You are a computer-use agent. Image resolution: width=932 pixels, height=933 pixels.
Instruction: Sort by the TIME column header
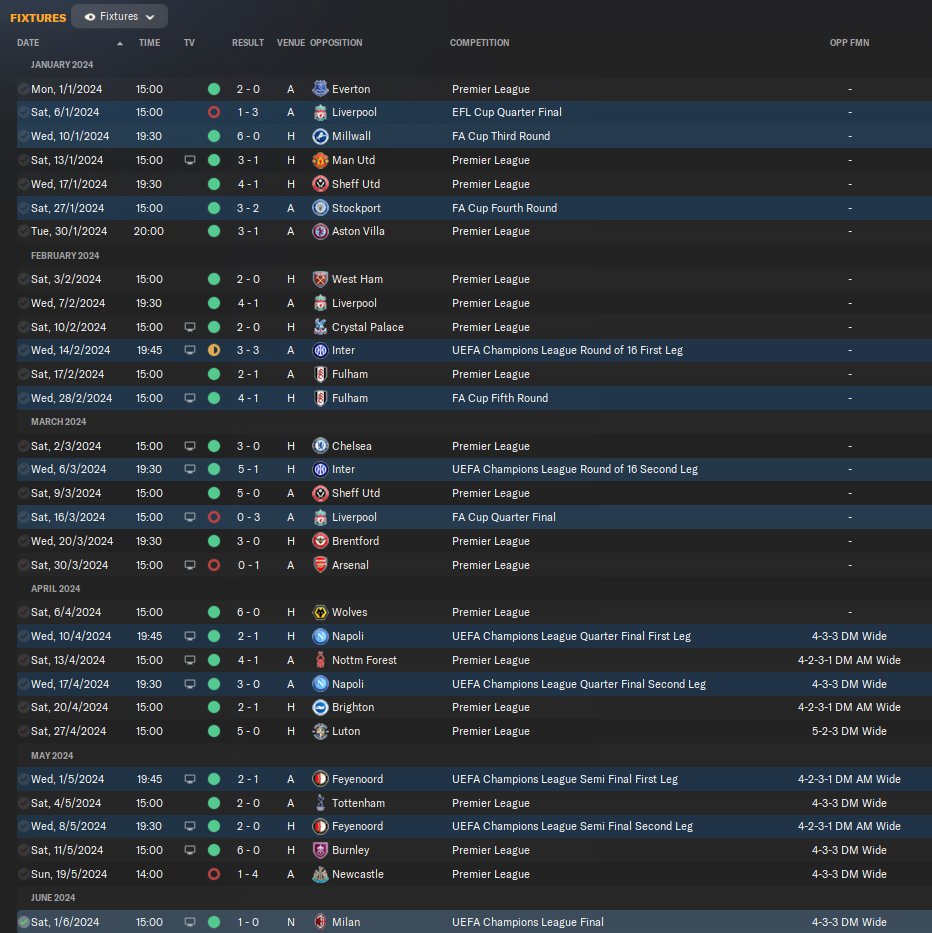point(149,43)
